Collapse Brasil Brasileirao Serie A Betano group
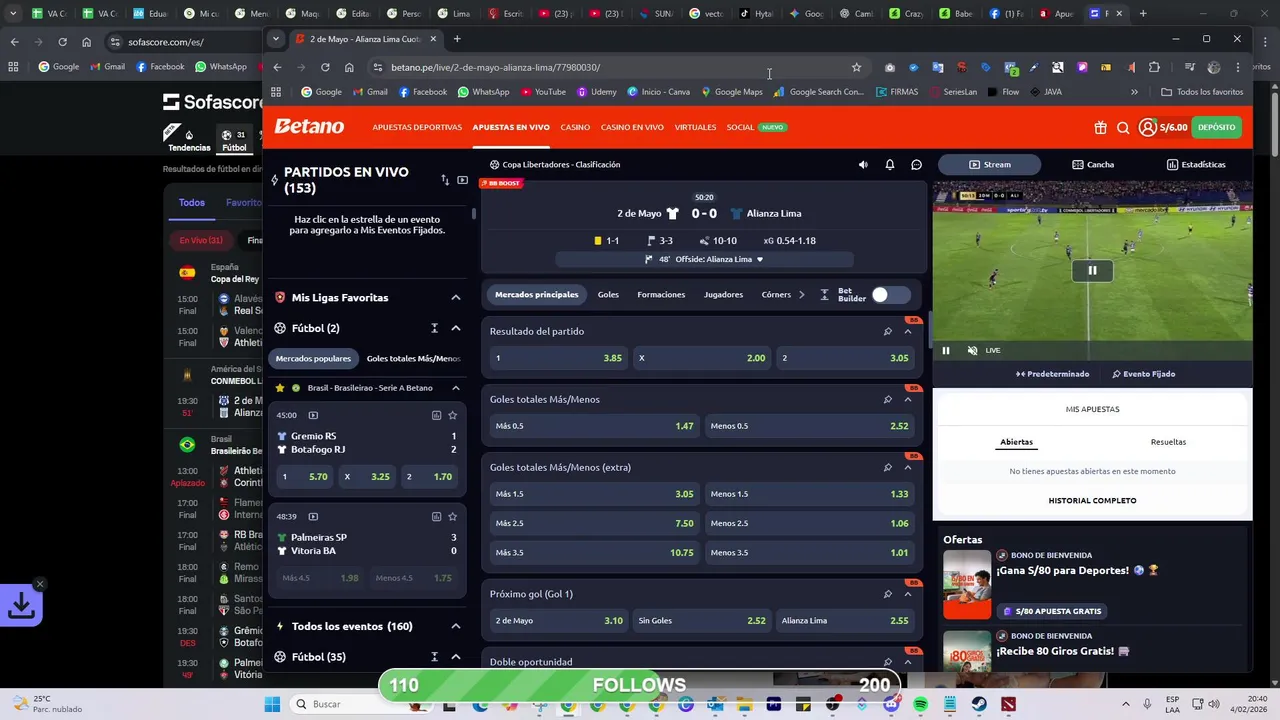Viewport: 1280px width, 720px height. [455, 388]
